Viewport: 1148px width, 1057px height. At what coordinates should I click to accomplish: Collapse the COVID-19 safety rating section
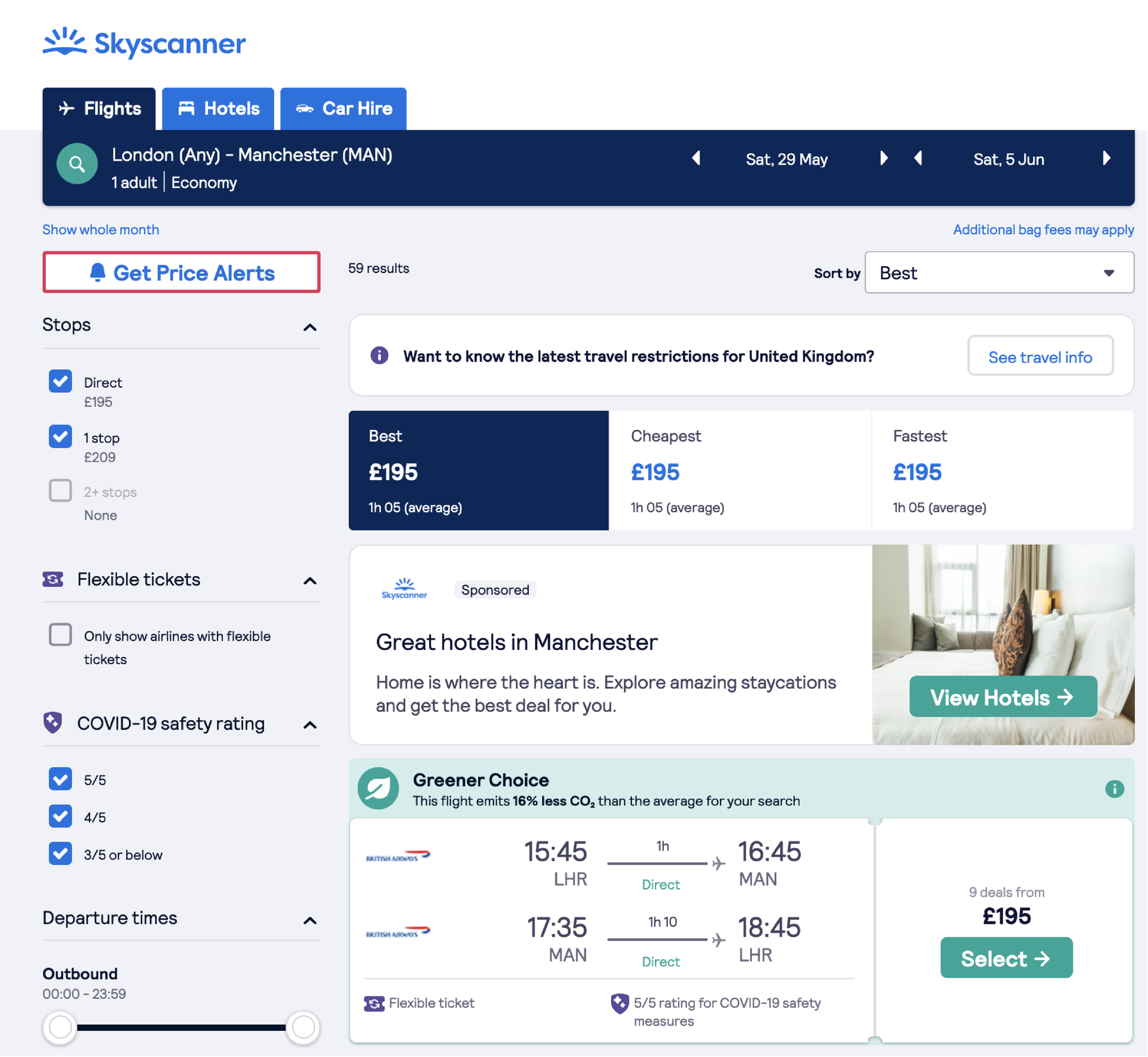310,725
